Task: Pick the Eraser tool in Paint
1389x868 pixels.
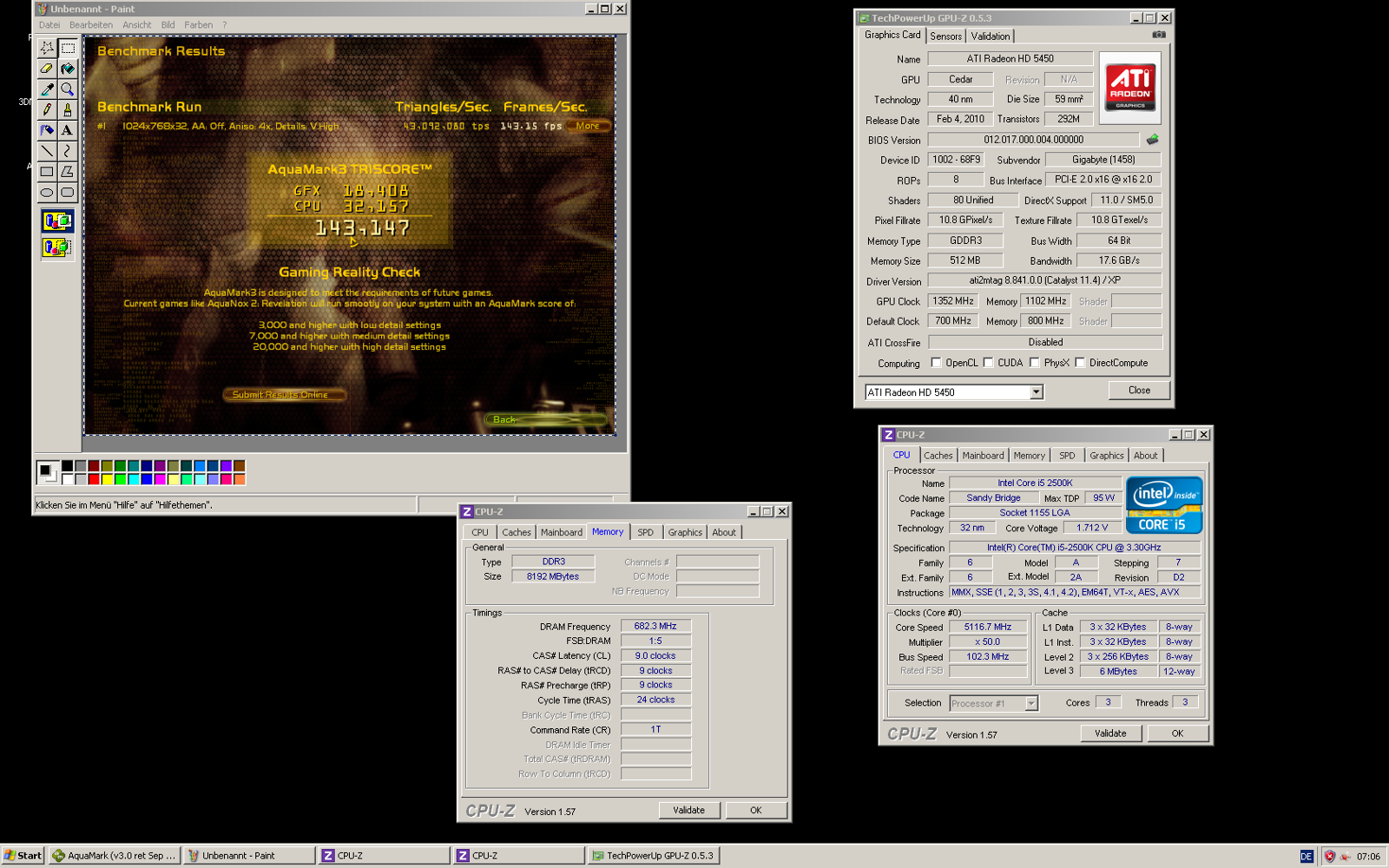Action: click(x=47, y=69)
